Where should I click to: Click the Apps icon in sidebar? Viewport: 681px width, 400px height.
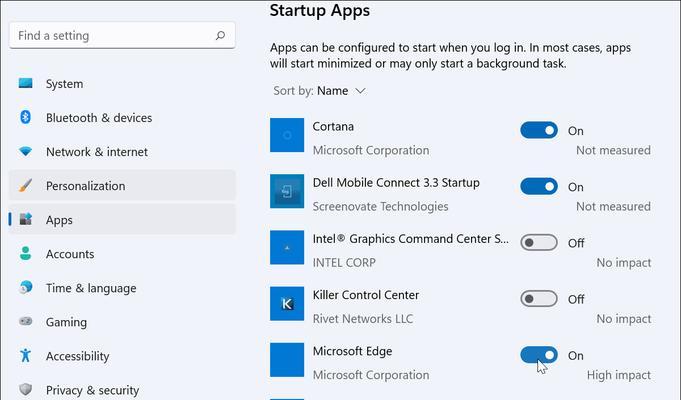pyautogui.click(x=26, y=219)
